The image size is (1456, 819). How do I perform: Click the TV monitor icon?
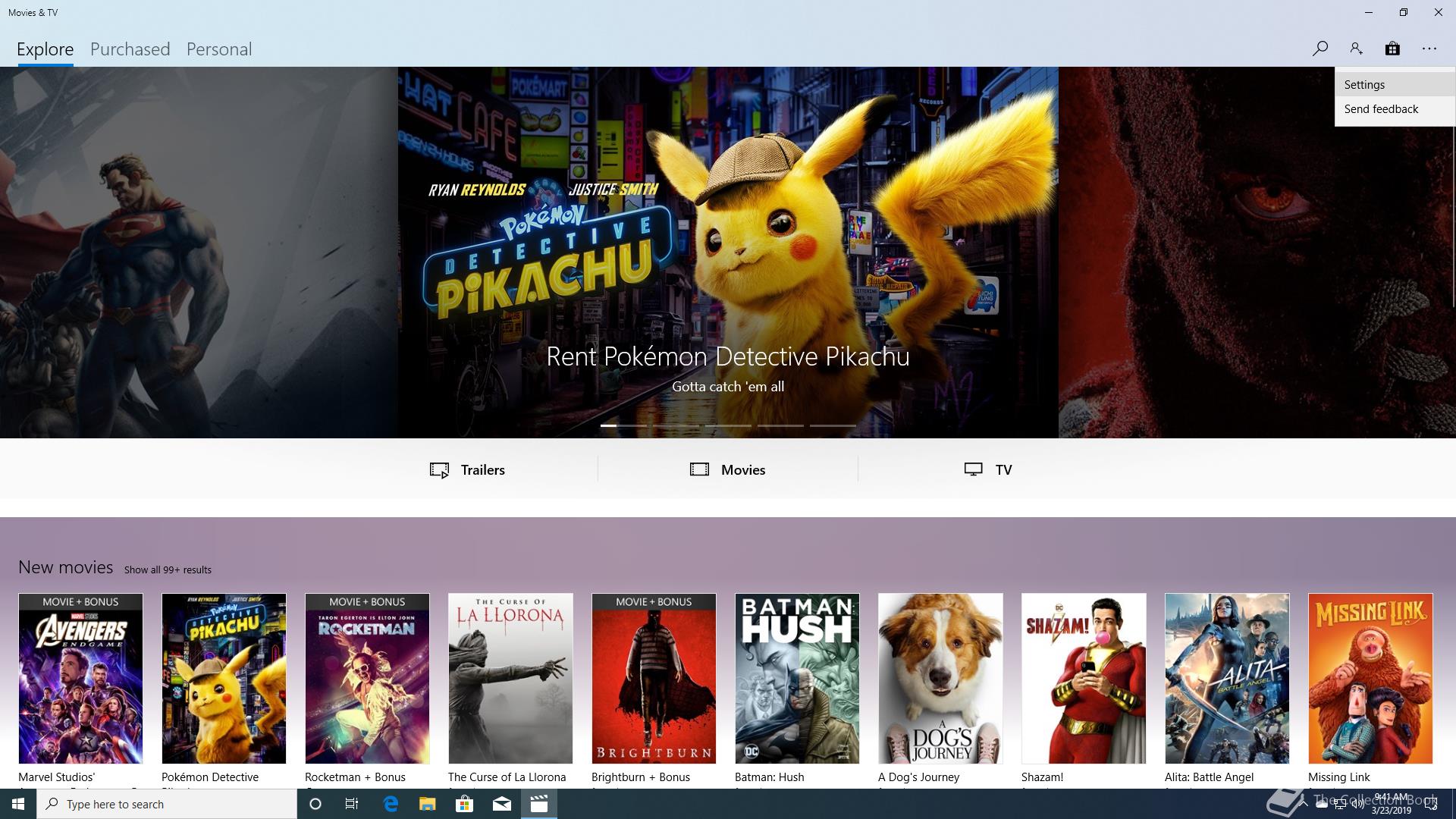click(x=974, y=469)
